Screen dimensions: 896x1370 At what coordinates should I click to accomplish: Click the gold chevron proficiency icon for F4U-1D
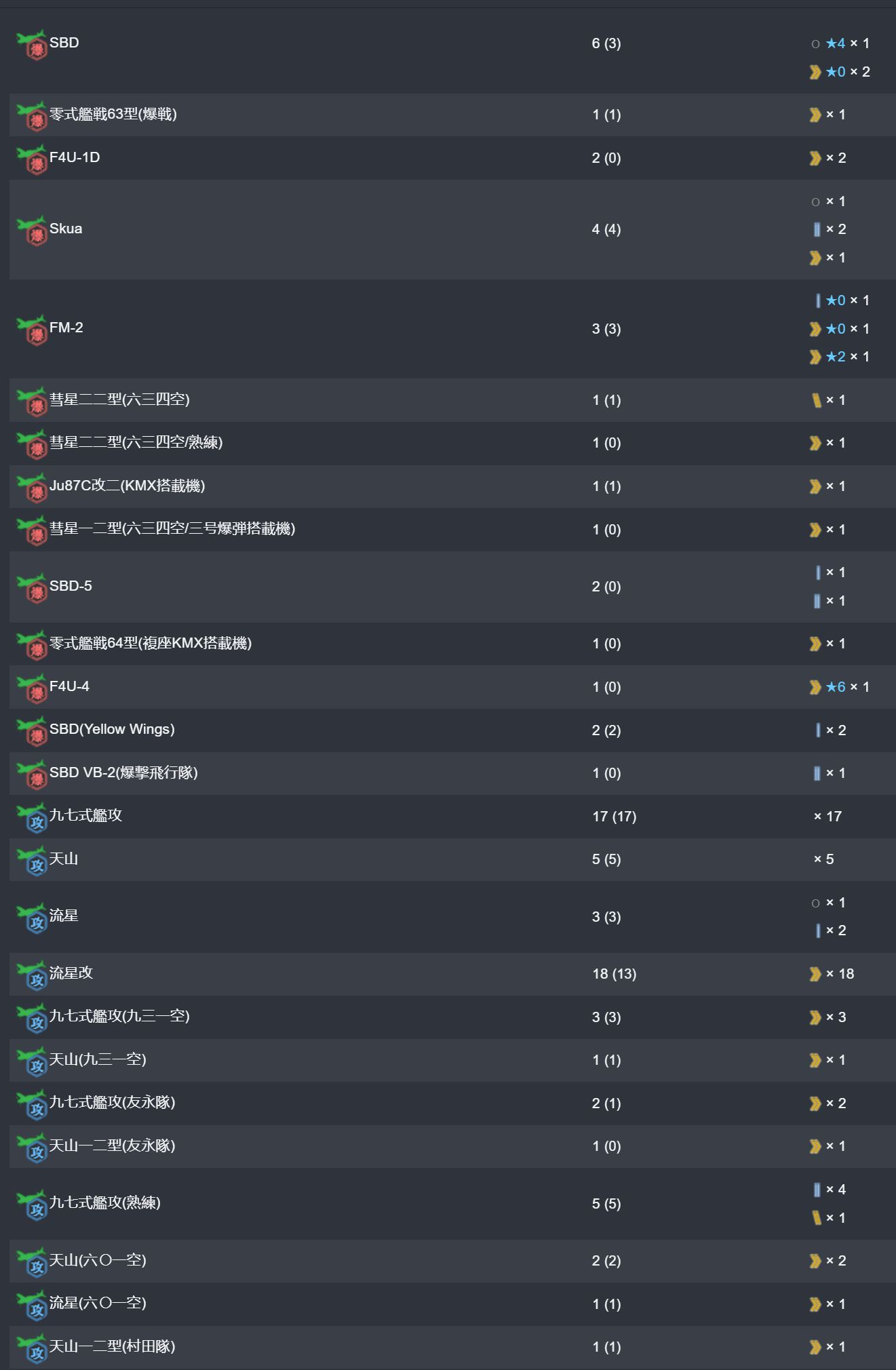[815, 158]
